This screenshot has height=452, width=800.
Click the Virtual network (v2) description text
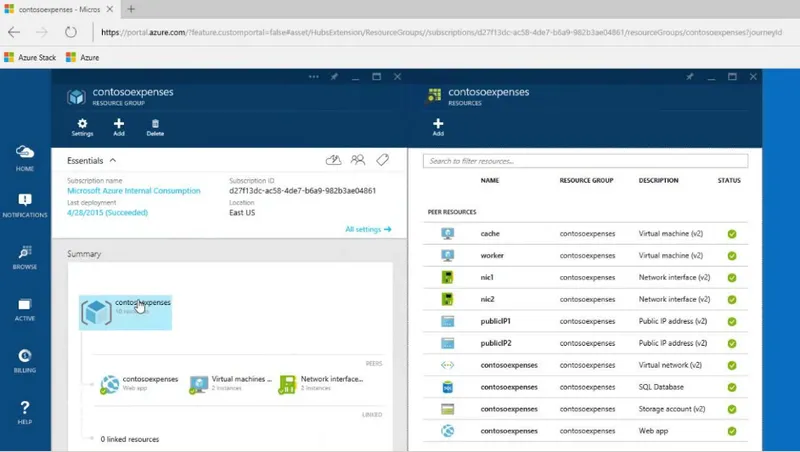pos(670,365)
